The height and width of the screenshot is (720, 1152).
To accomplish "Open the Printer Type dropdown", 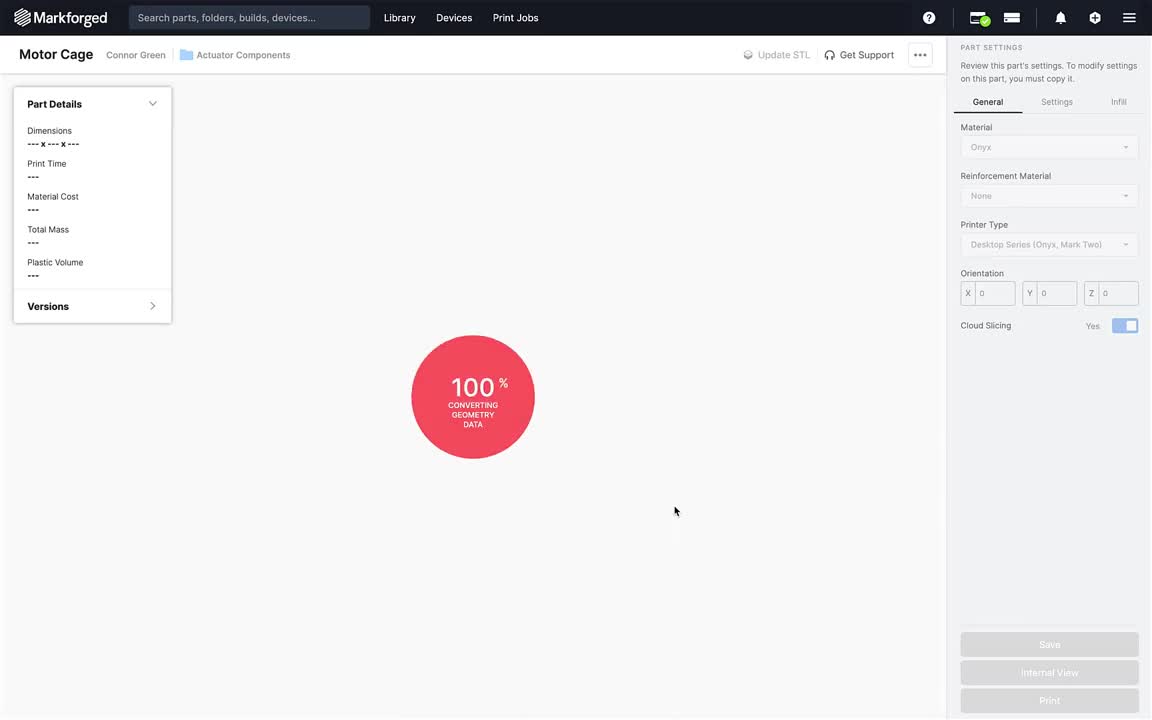I will pyautogui.click(x=1049, y=245).
